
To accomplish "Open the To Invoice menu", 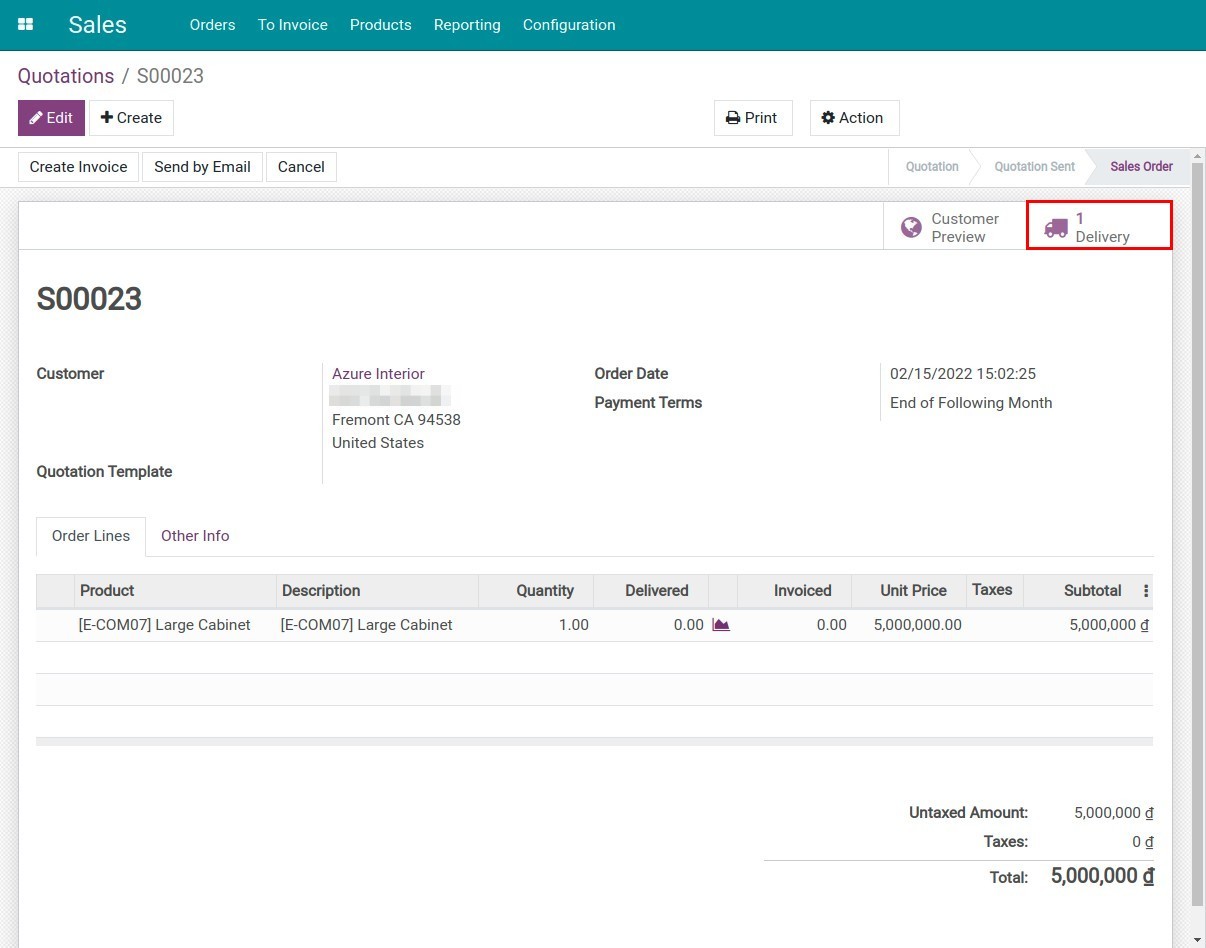I will [x=293, y=25].
